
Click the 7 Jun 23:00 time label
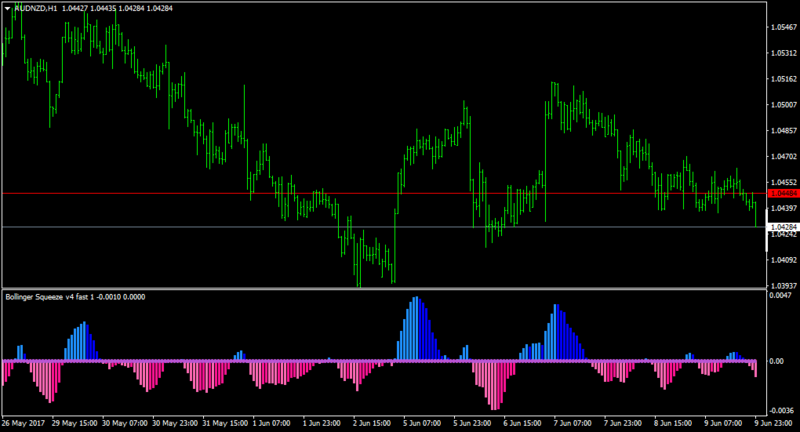click(622, 423)
